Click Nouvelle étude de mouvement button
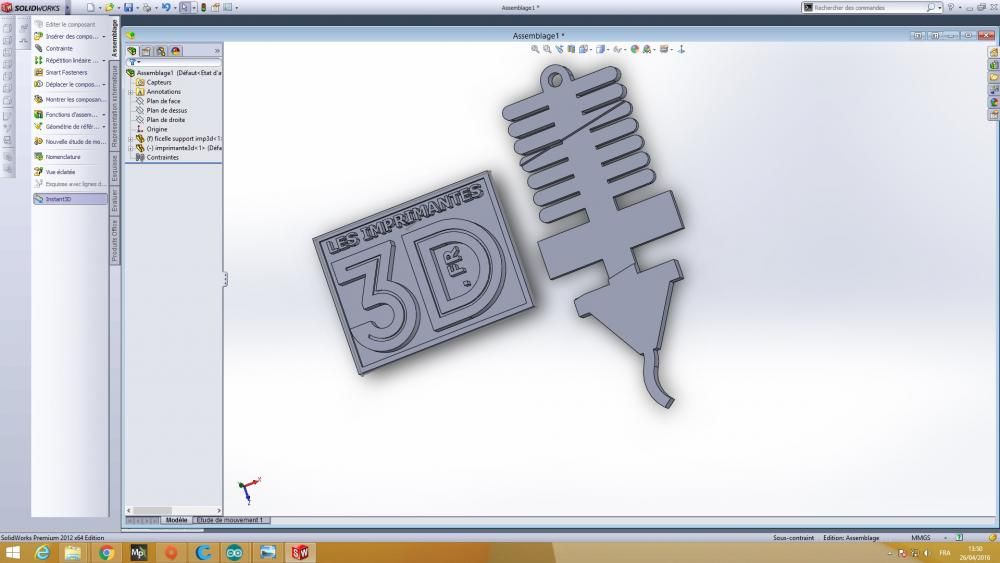This screenshot has width=1000, height=563. 70,142
